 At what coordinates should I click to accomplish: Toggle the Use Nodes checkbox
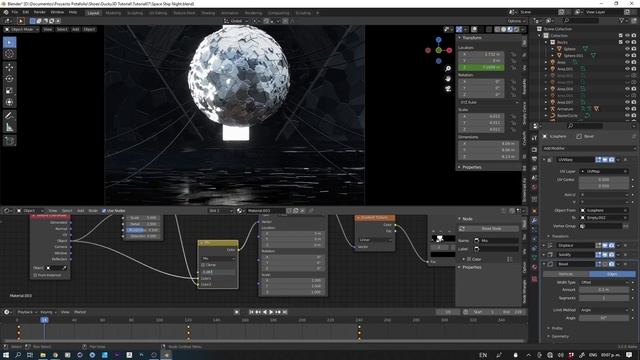pos(104,211)
